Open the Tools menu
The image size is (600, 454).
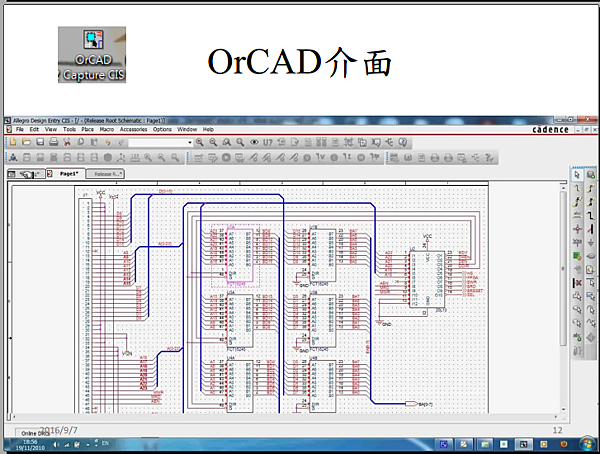(69, 129)
